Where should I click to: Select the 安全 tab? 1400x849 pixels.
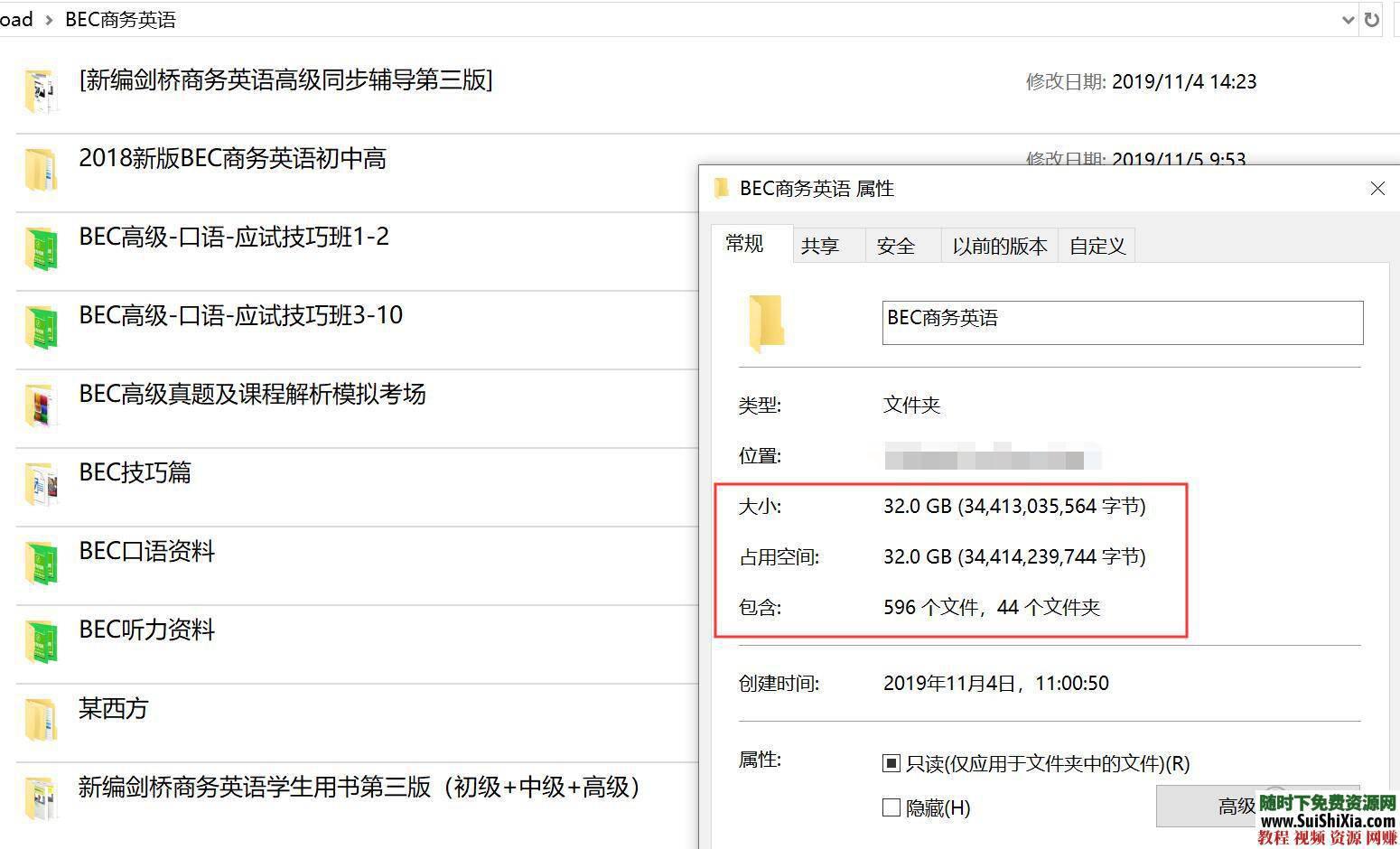[x=896, y=245]
